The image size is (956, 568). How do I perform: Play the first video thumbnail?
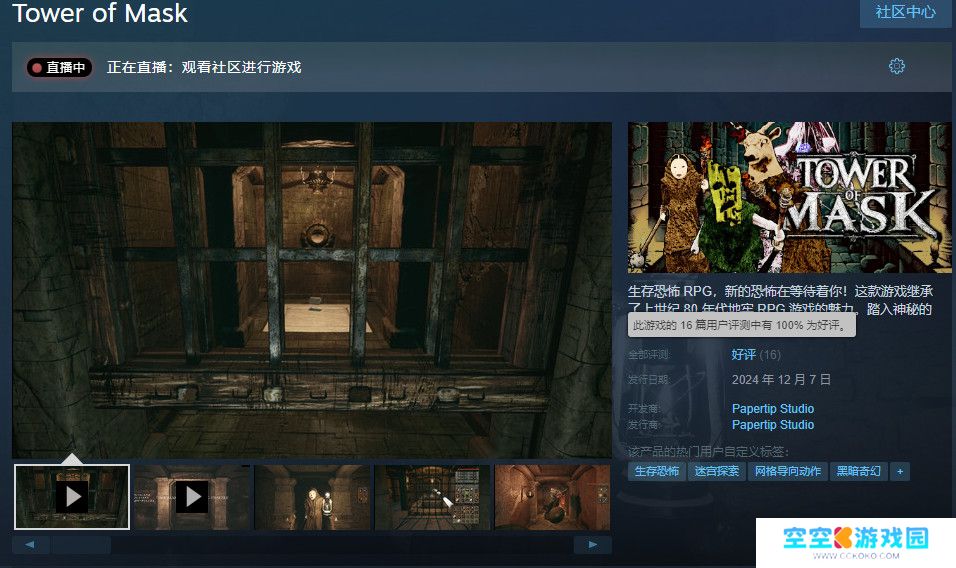72,497
